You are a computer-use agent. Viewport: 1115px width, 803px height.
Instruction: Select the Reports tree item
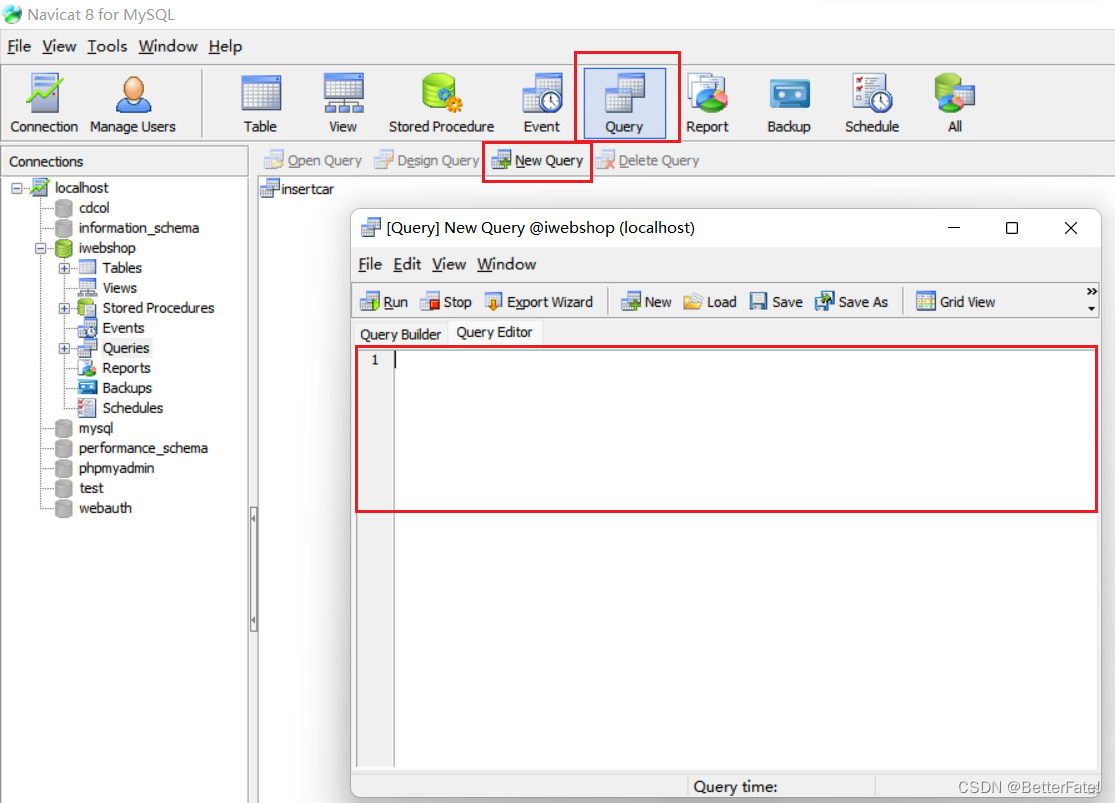pos(114,368)
